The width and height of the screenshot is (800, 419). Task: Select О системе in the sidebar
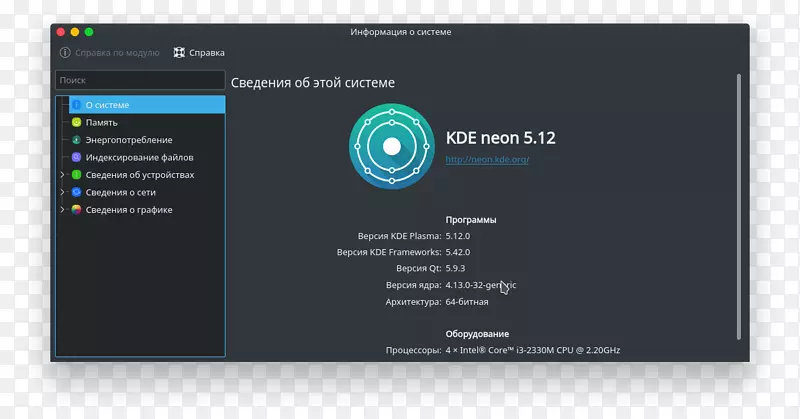coord(147,105)
